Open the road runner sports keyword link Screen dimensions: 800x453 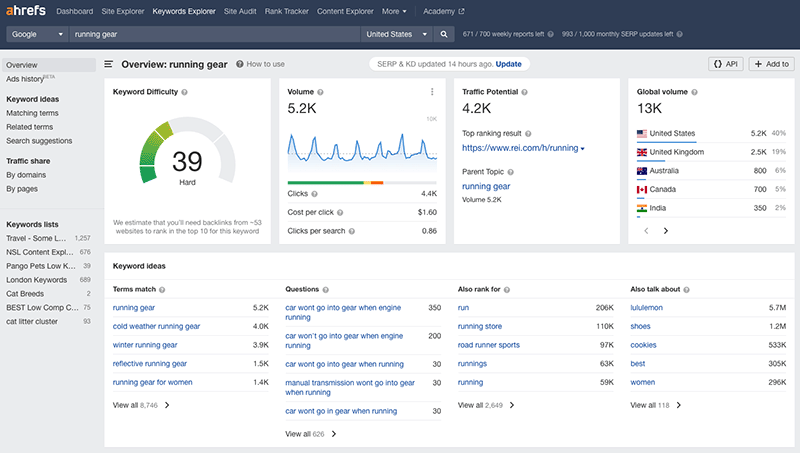click(x=488, y=345)
